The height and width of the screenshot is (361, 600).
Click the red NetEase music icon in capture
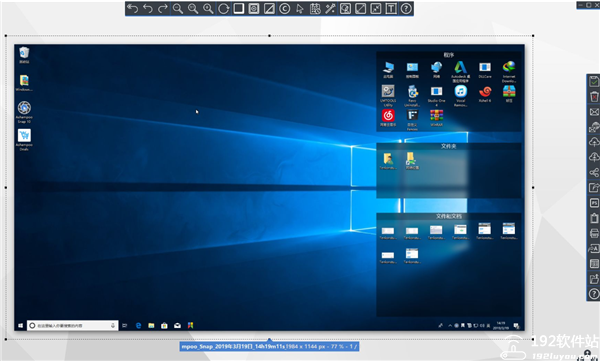(388, 118)
